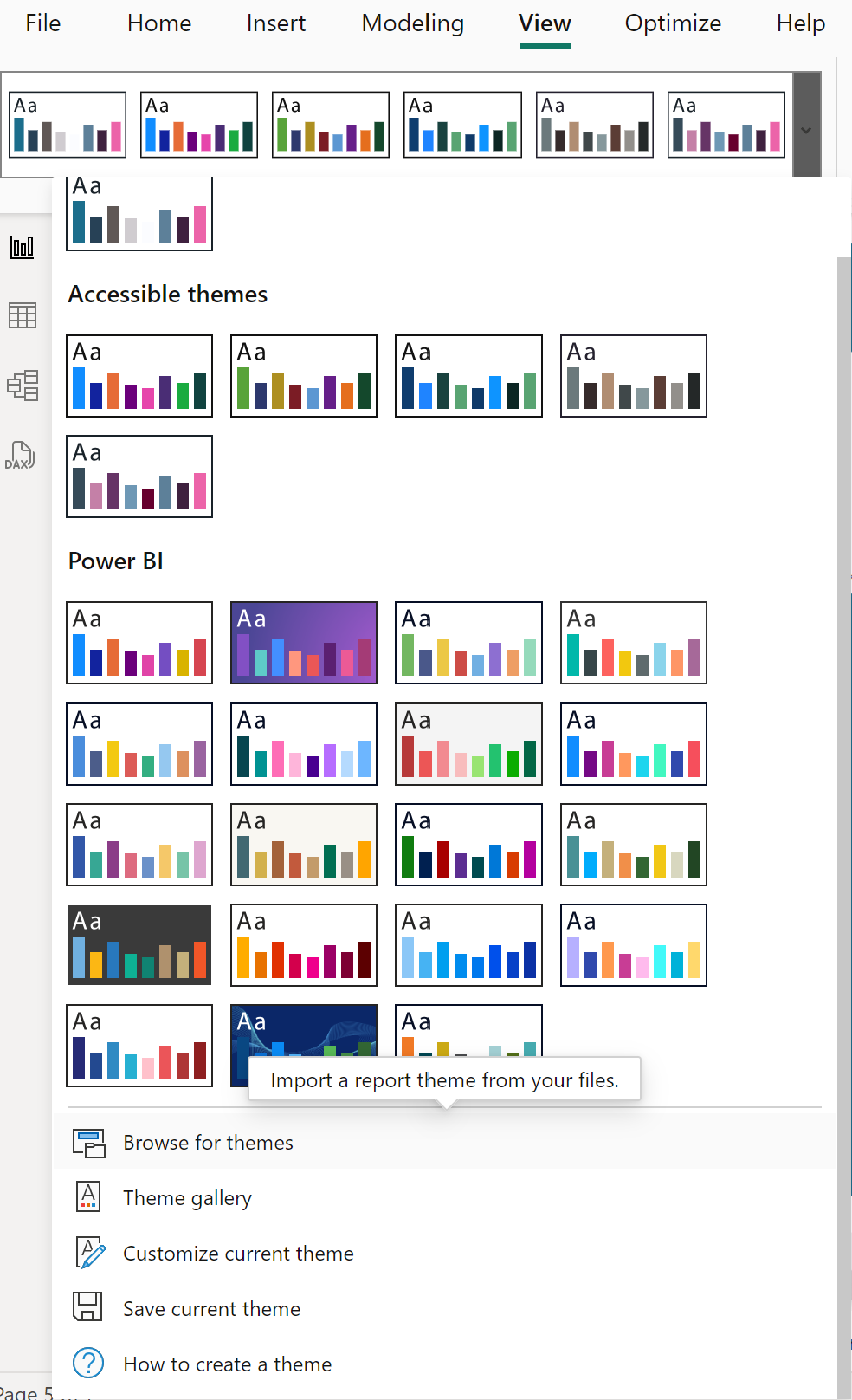852x1400 pixels.
Task: Expand the theme gallery chevron button
Action: tap(805, 130)
